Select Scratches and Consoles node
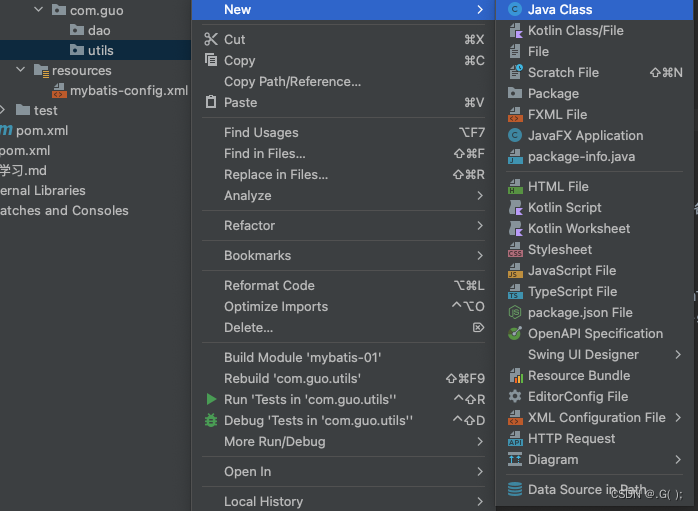This screenshot has width=698, height=511. pyautogui.click(x=64, y=210)
